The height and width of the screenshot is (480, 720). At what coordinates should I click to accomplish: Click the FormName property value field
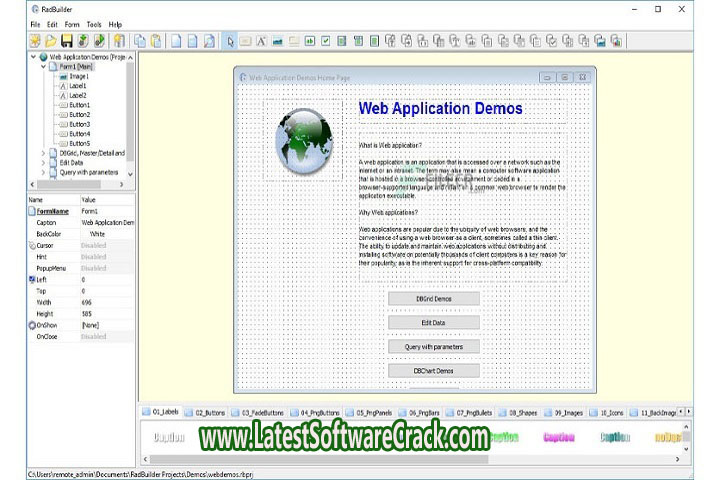point(107,211)
